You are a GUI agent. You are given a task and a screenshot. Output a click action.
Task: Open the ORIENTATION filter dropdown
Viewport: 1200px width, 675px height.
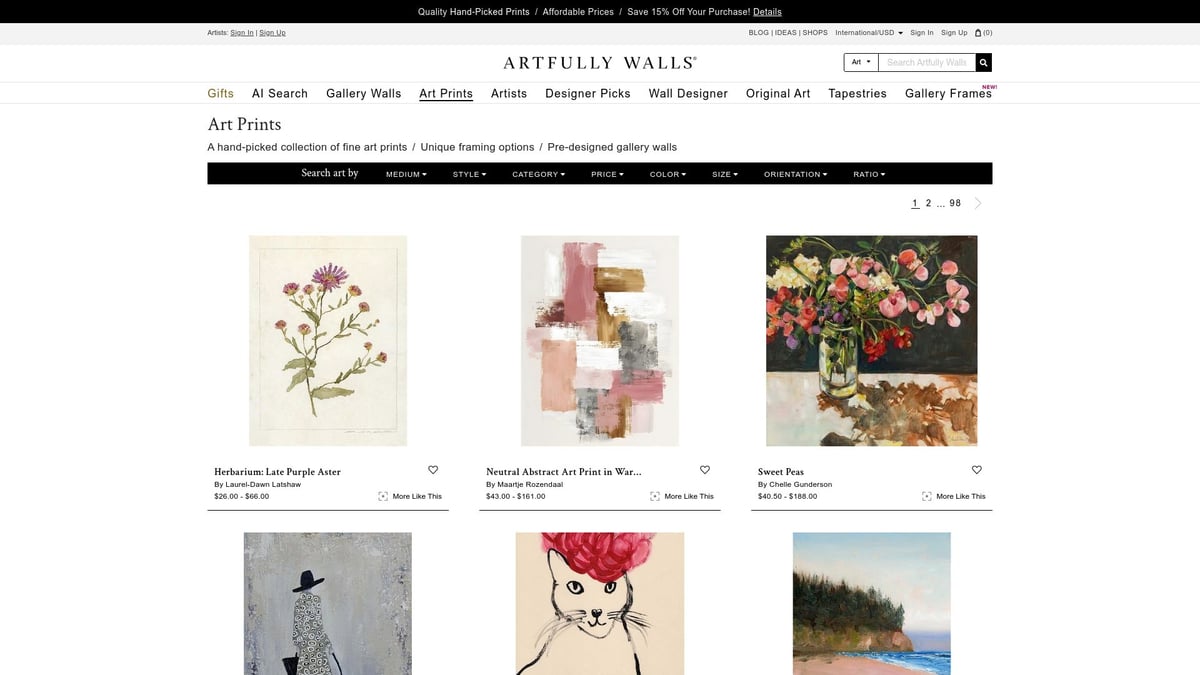(796, 174)
